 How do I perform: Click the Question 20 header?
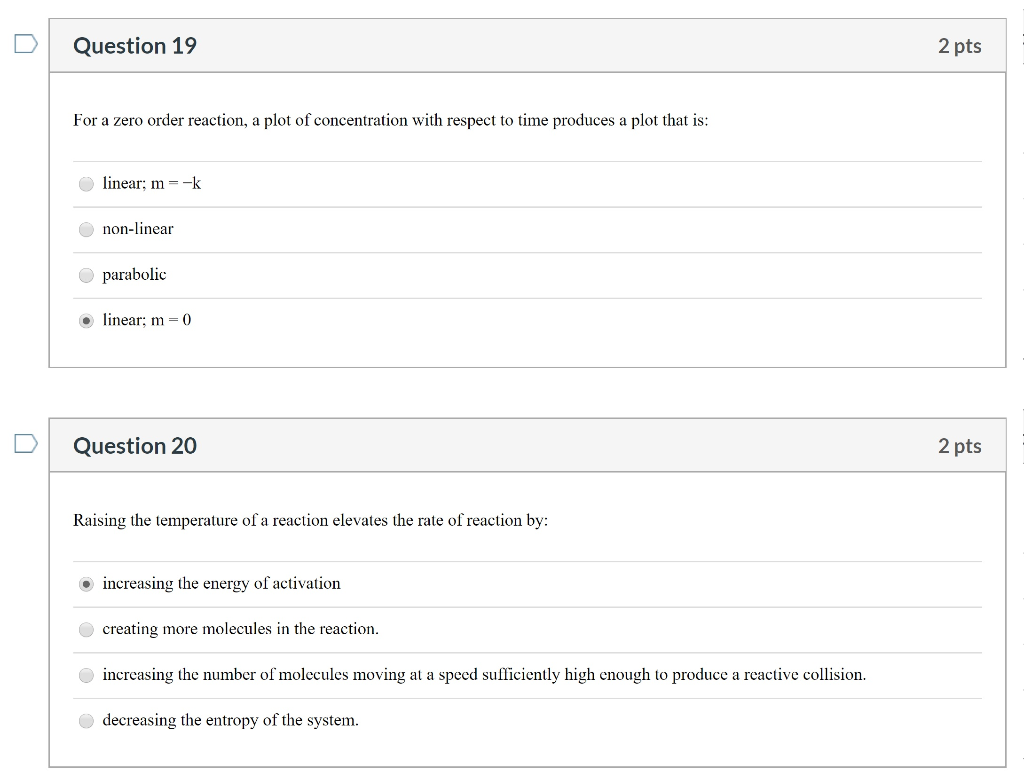[134, 446]
